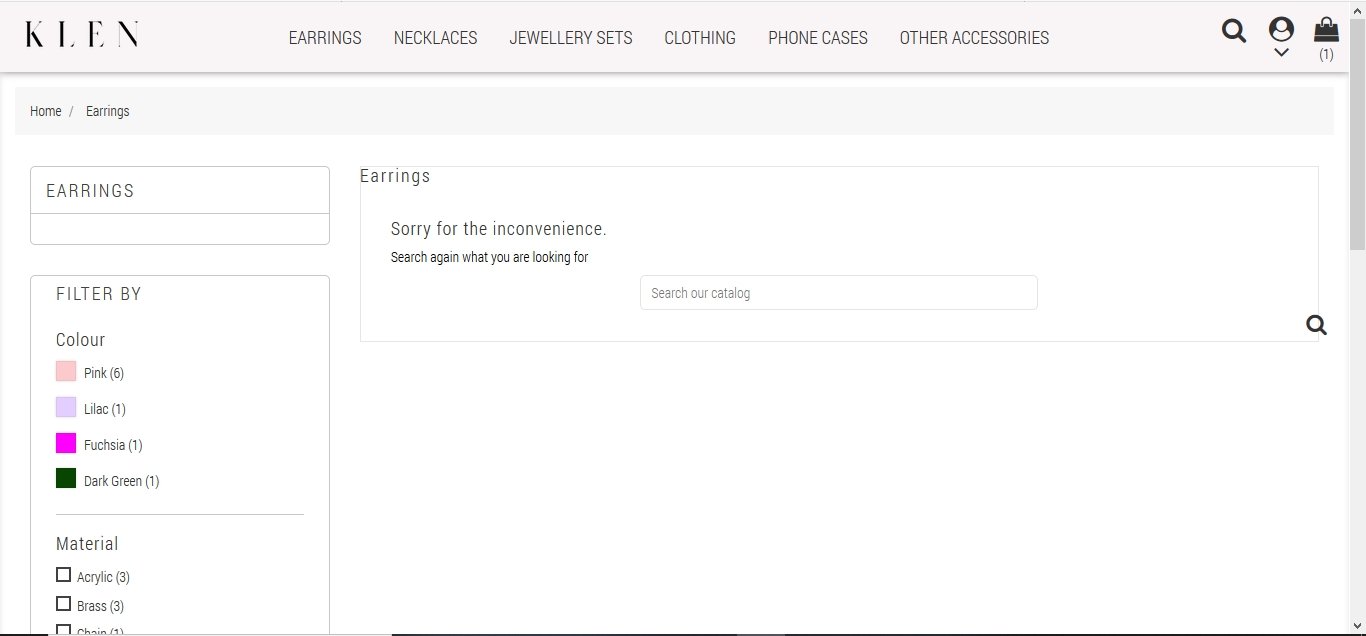Click the magnifier icon beside catalog search
The width and height of the screenshot is (1366, 636).
click(1316, 324)
